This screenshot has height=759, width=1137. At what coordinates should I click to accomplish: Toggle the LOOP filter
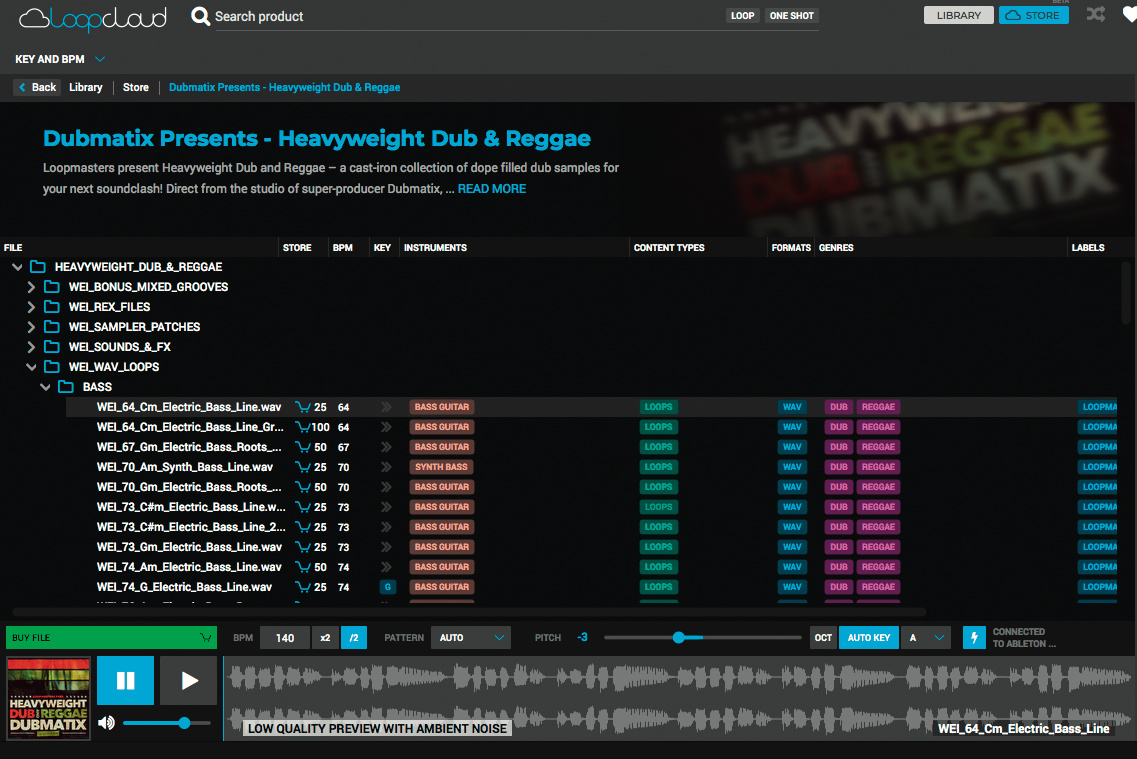coord(742,16)
